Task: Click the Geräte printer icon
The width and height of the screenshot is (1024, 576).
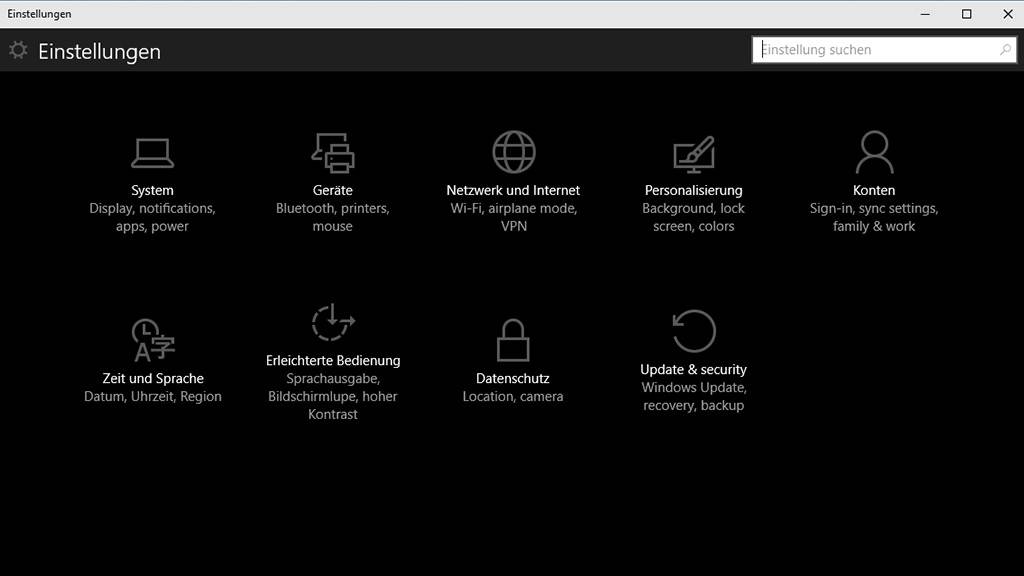Action: coord(333,152)
